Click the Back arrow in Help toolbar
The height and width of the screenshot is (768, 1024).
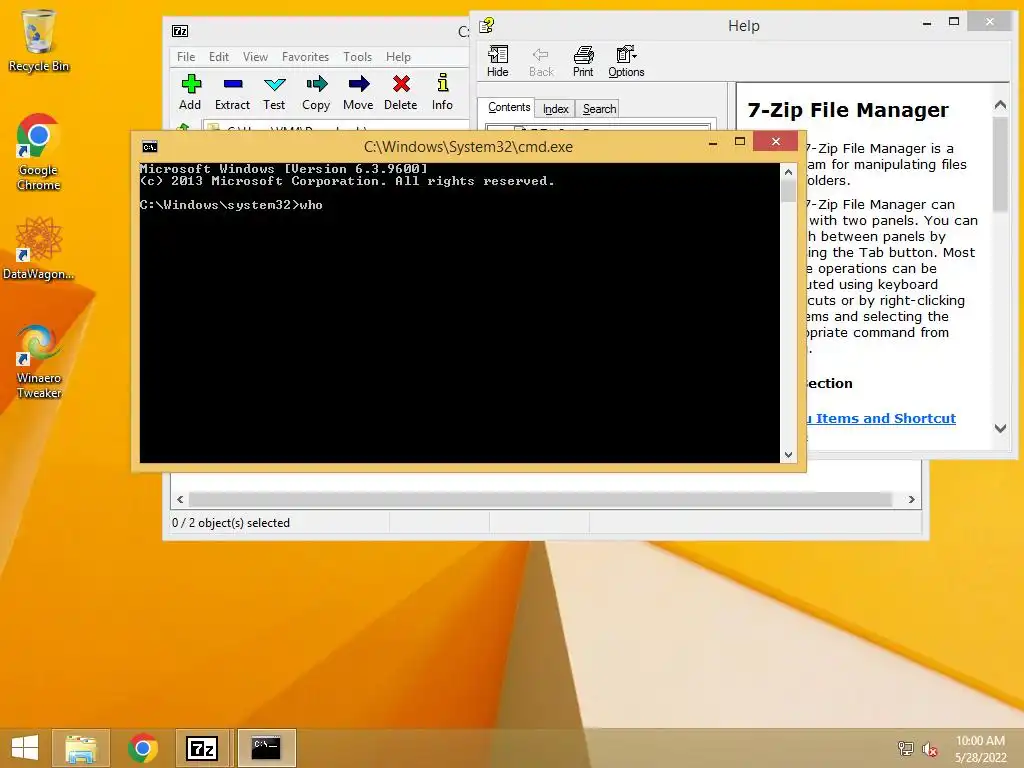click(541, 61)
